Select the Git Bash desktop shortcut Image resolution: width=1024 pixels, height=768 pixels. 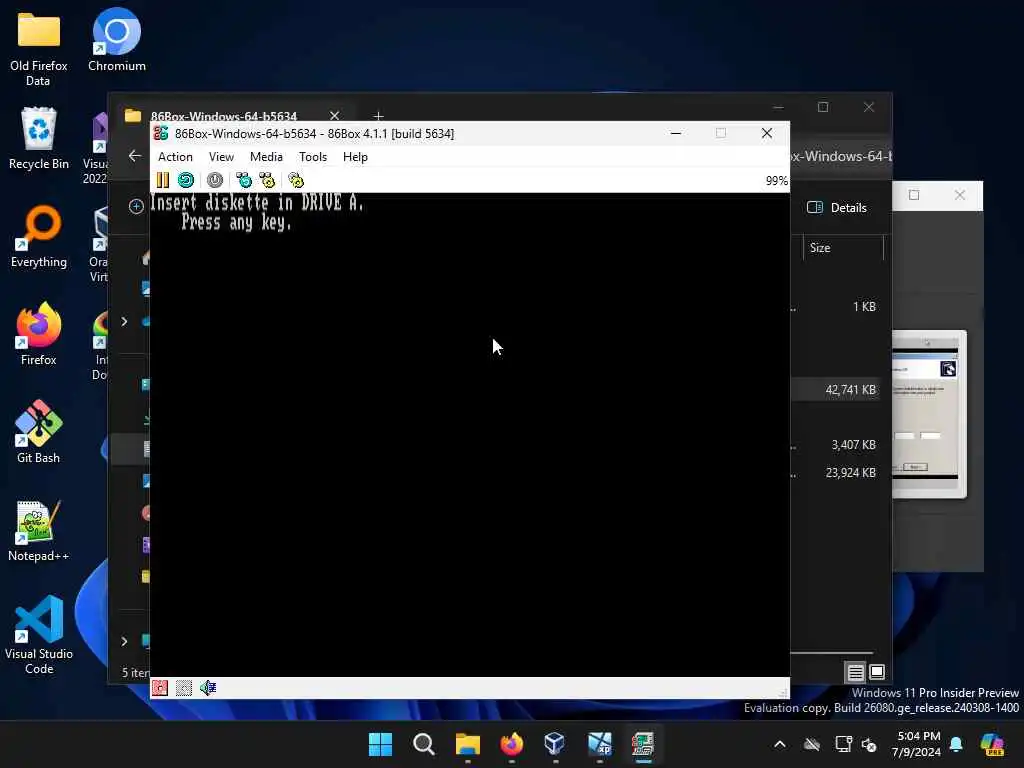pos(39,432)
